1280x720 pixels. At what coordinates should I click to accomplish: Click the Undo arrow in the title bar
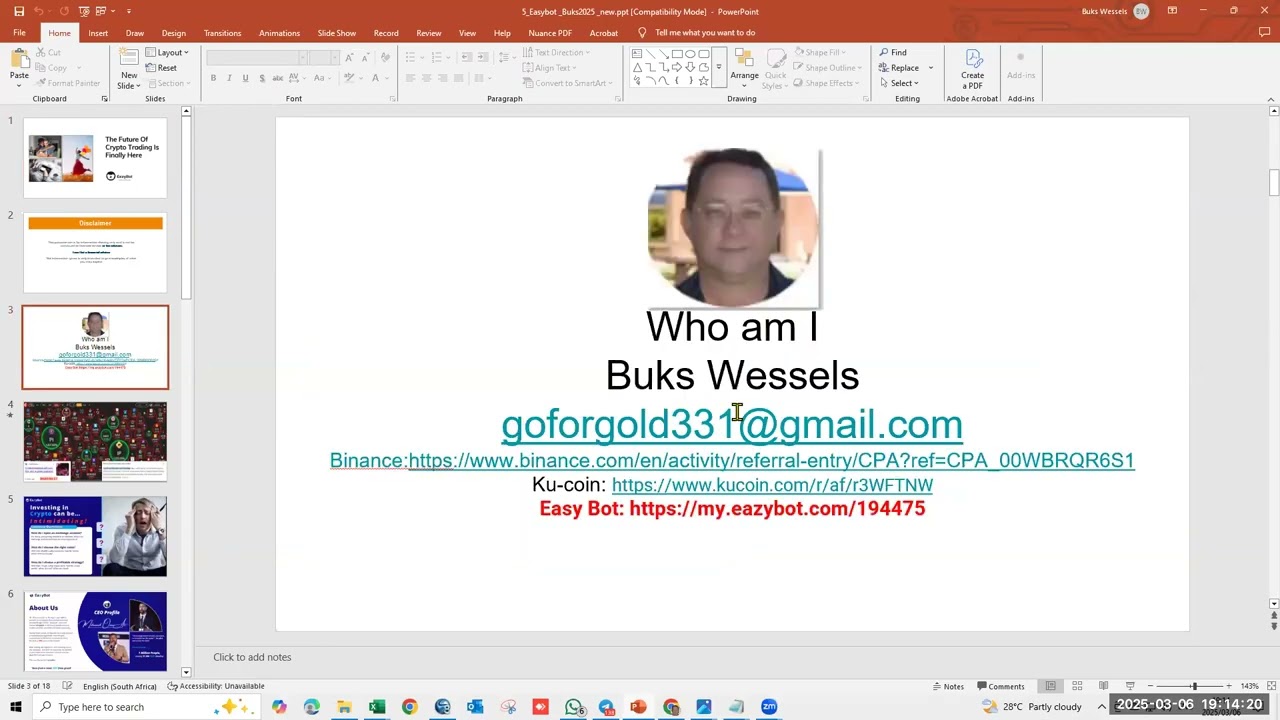point(39,11)
